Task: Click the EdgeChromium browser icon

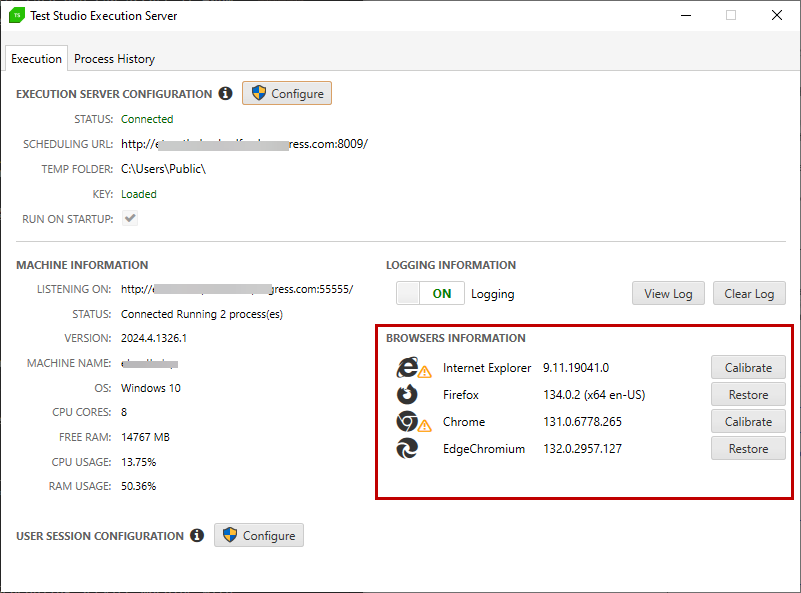Action: [407, 448]
